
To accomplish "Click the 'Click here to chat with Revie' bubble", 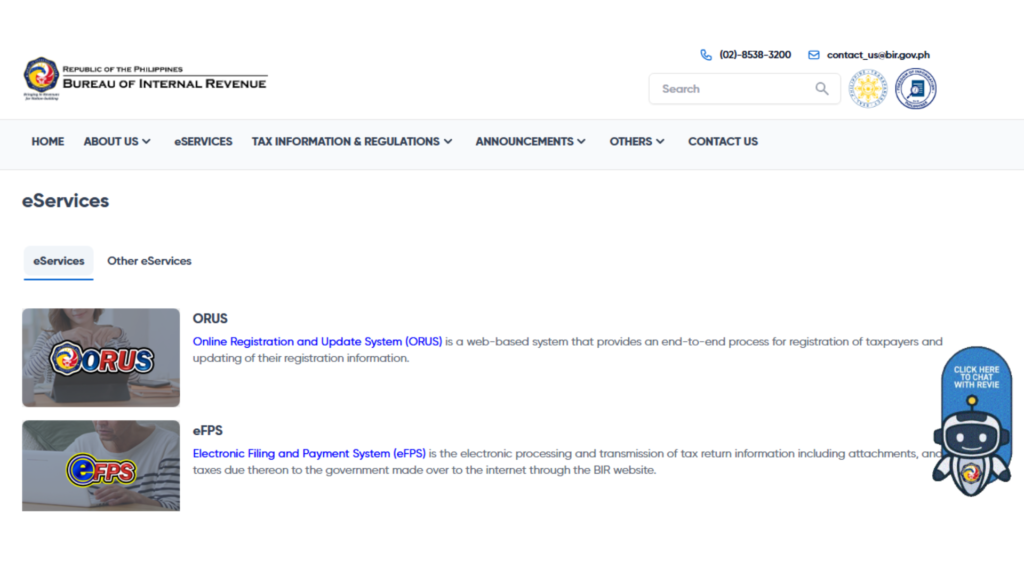I will [x=976, y=377].
